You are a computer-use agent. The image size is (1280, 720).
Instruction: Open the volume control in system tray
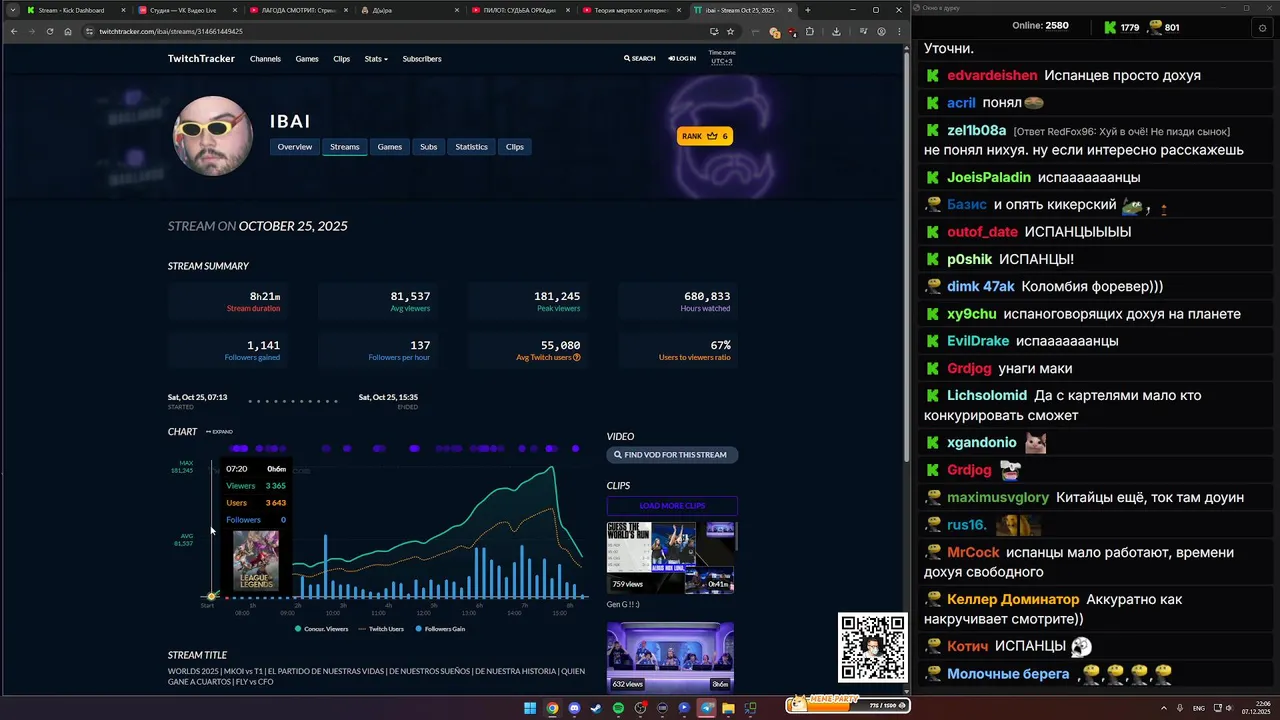point(1230,708)
